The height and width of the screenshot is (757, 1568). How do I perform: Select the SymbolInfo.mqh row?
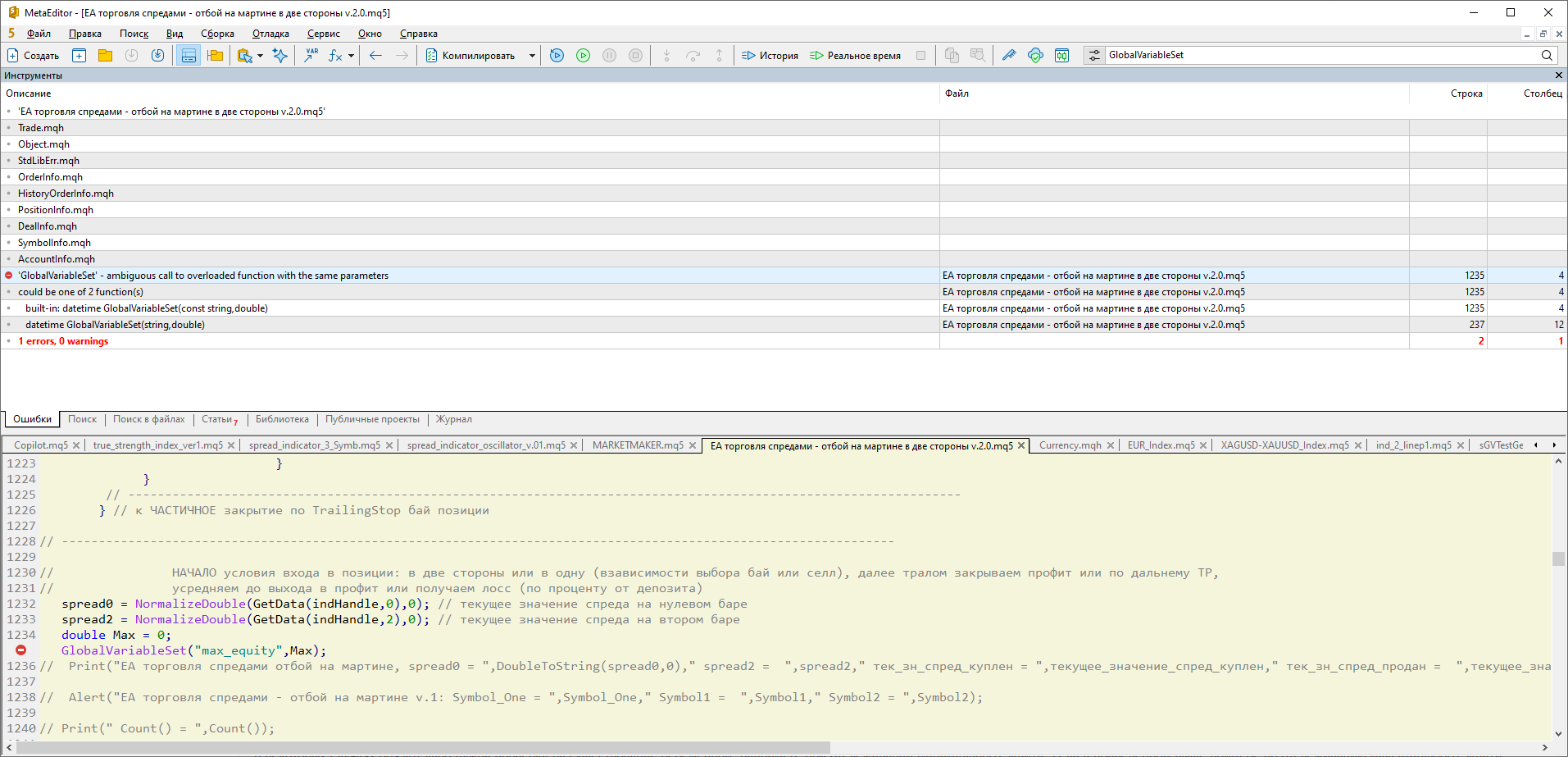coord(784,243)
